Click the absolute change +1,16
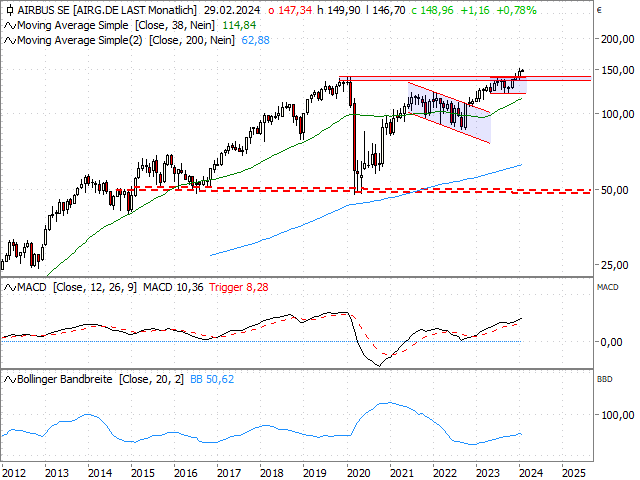Screen dimensions: 640x480 475,10
